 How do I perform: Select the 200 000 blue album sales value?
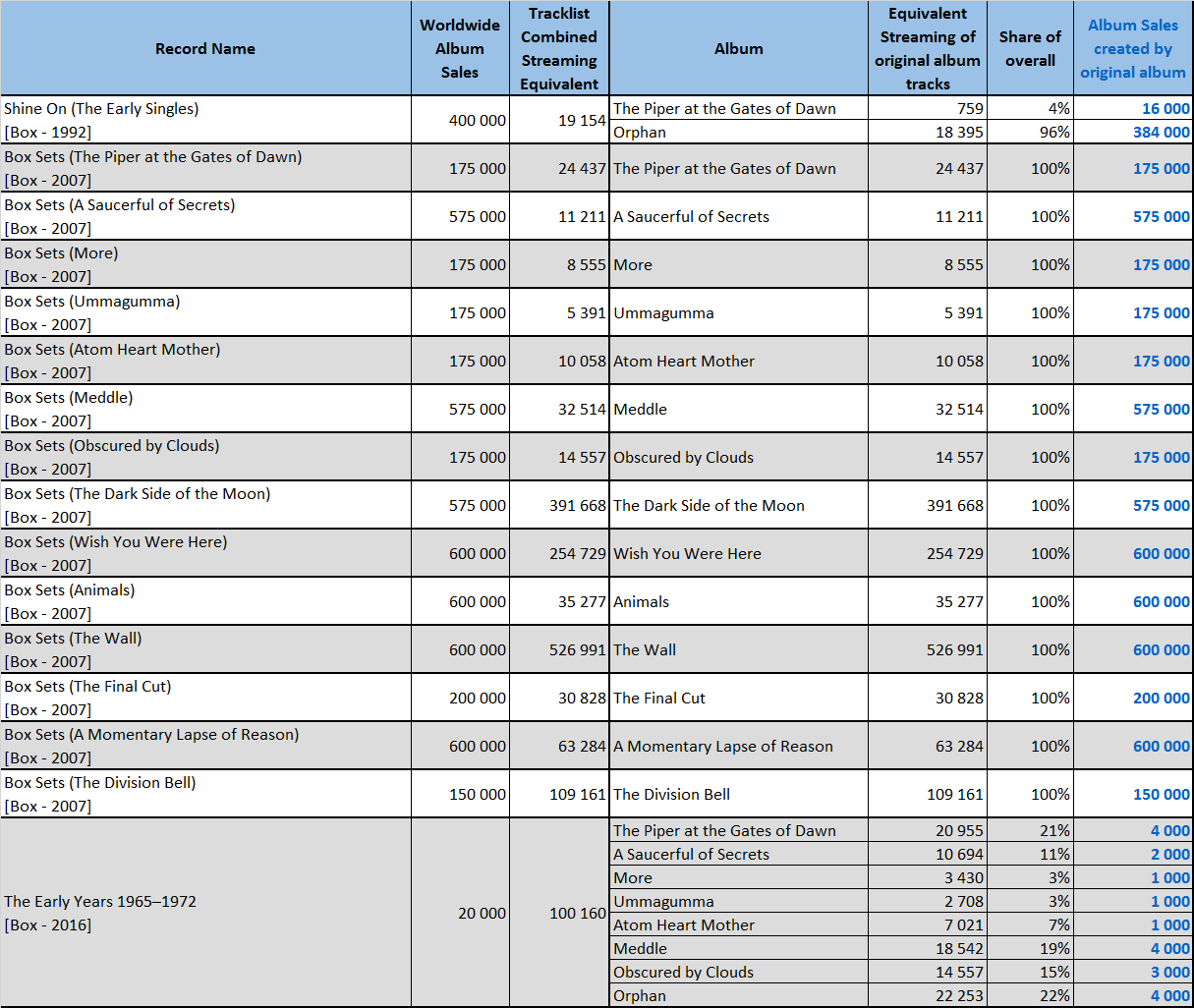(x=1133, y=698)
